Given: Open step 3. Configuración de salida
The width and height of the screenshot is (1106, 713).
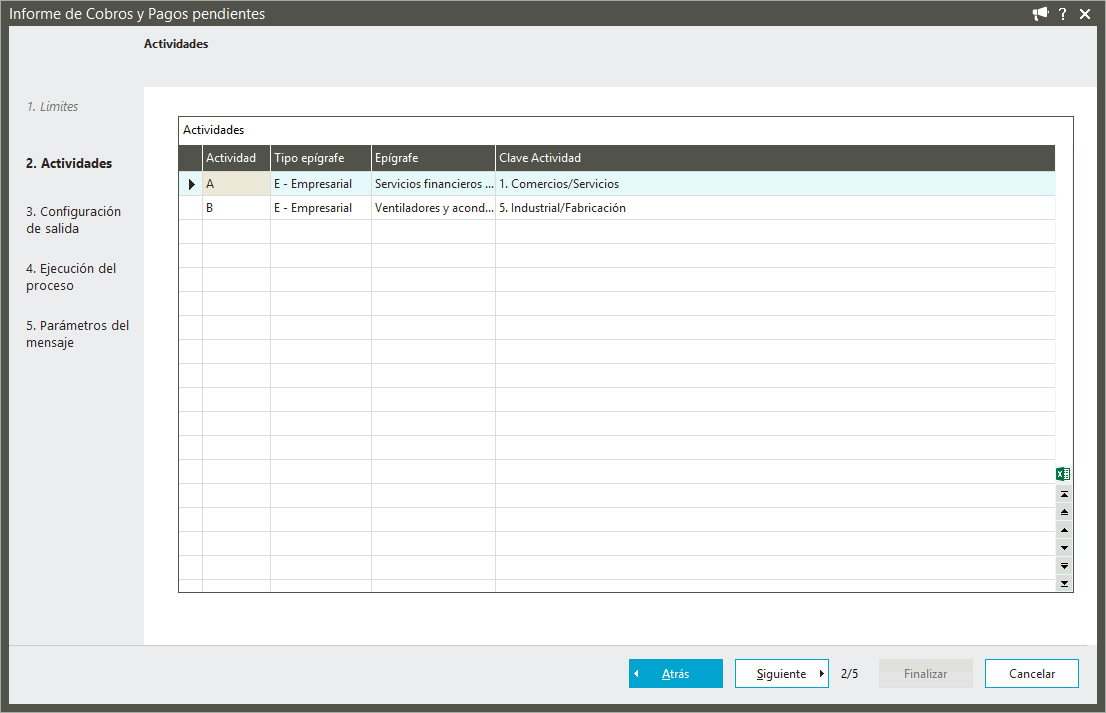Looking at the screenshot, I should (x=73, y=220).
